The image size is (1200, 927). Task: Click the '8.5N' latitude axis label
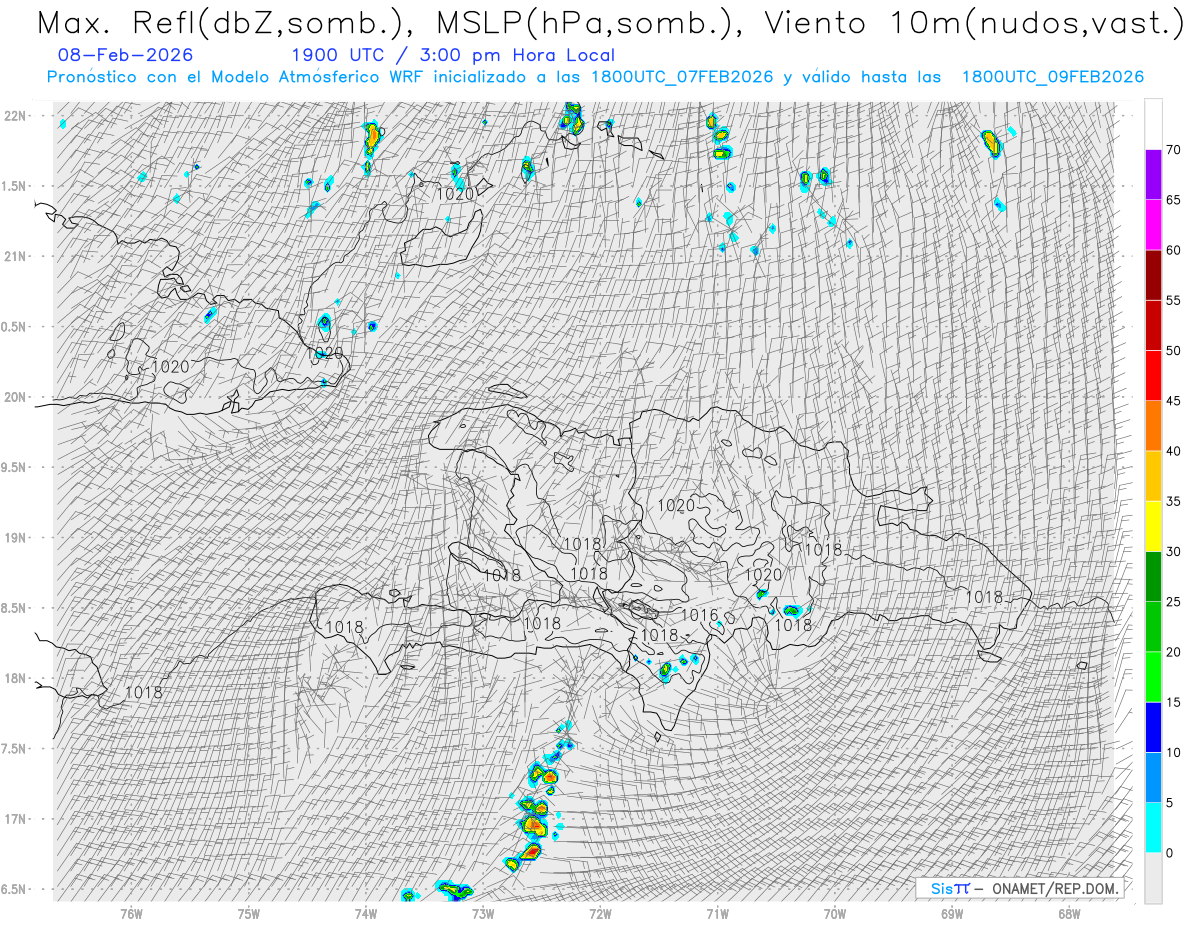[15, 608]
